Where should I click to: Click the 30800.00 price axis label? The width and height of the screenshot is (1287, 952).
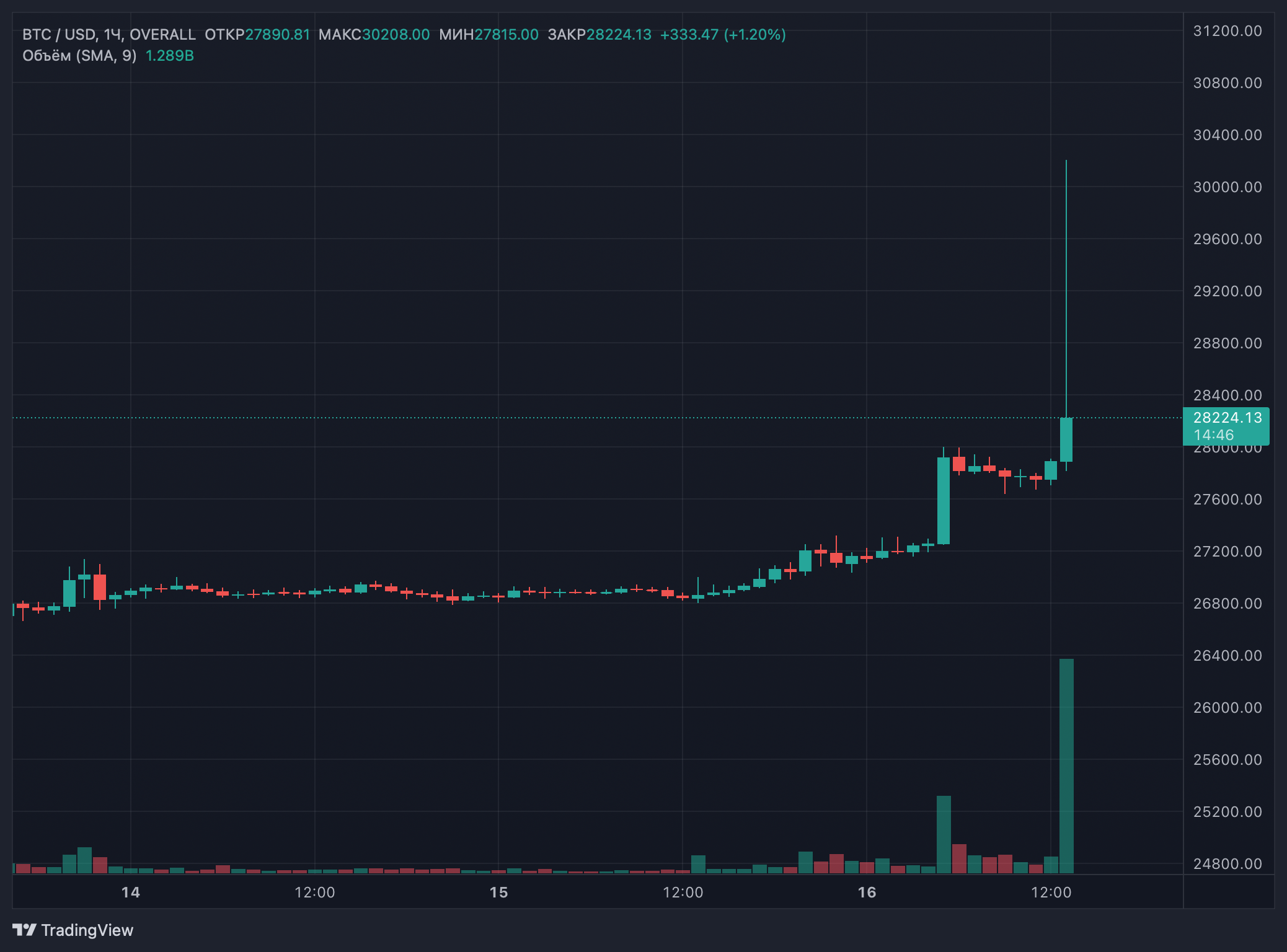1227,83
